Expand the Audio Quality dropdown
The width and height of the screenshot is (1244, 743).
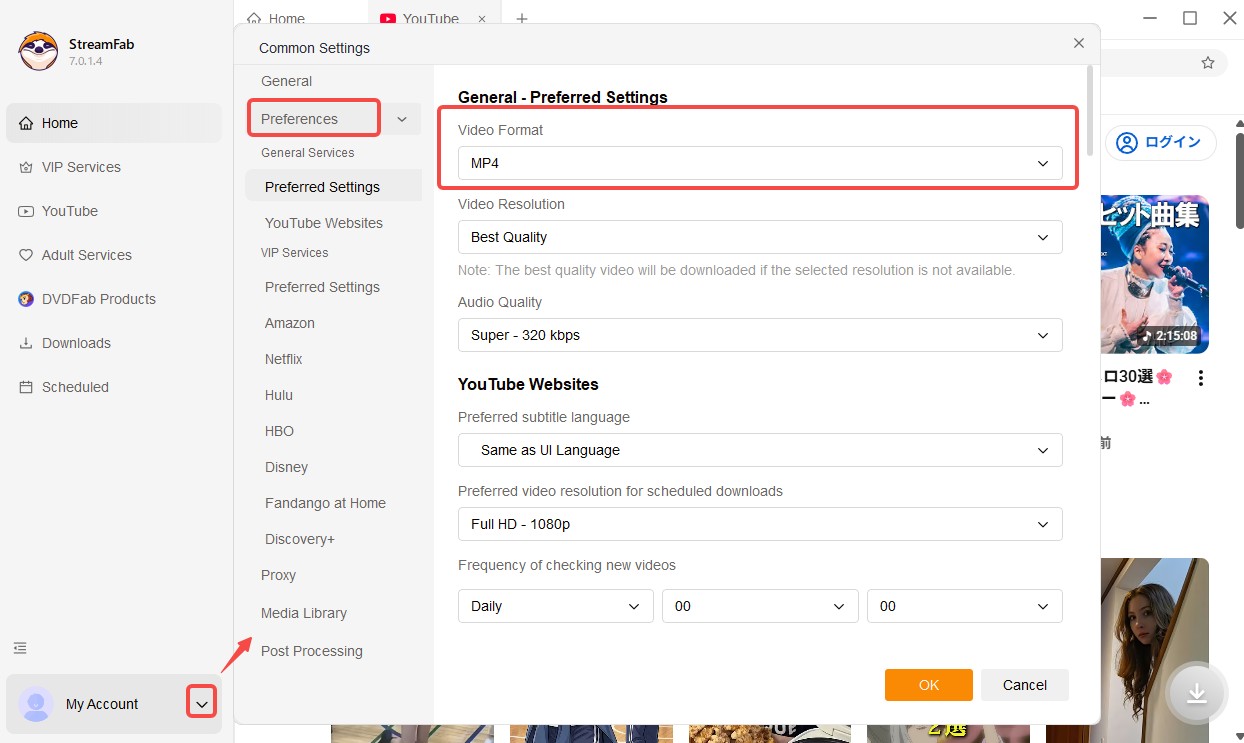[x=759, y=335]
